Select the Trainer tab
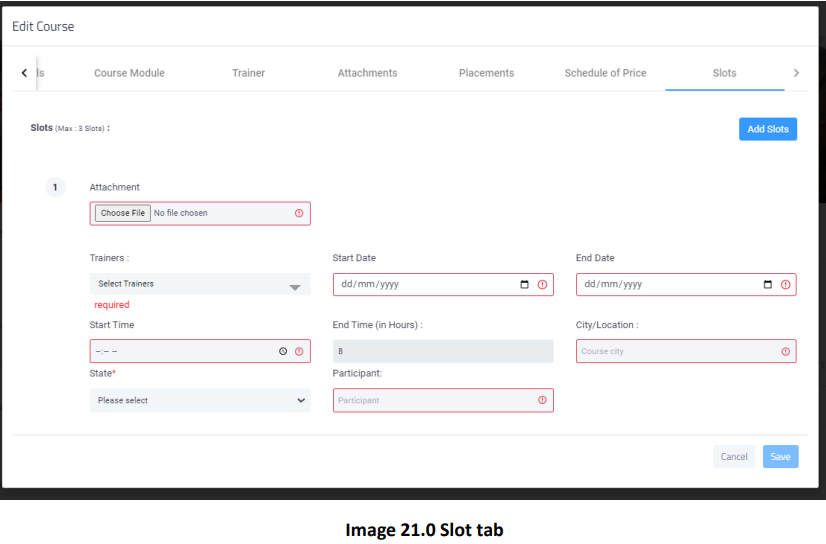826x544 pixels. (249, 73)
